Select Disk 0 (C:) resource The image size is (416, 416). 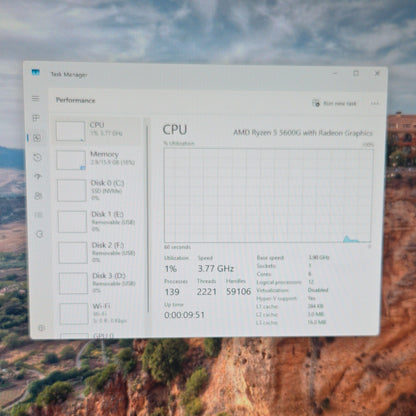pos(99,190)
